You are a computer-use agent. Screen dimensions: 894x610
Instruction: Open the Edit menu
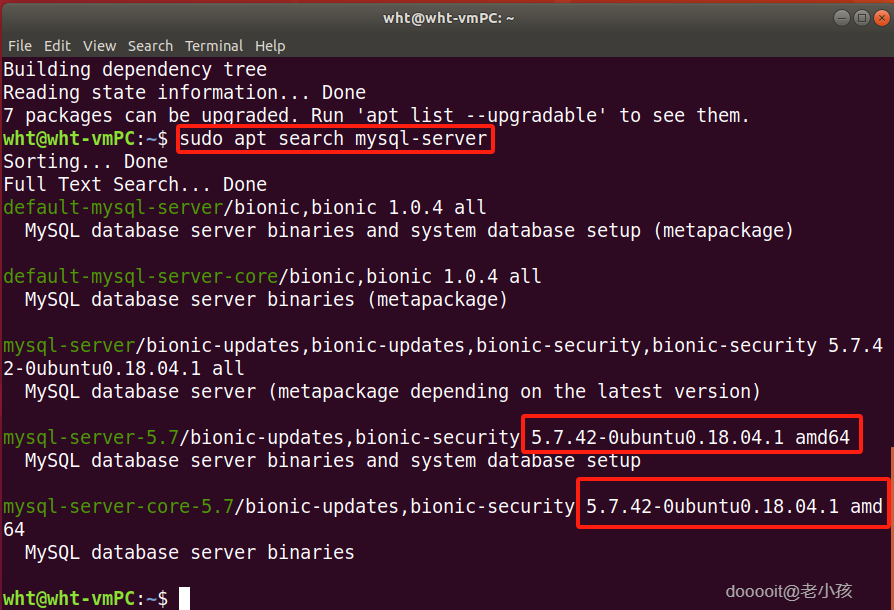[x=57, y=46]
